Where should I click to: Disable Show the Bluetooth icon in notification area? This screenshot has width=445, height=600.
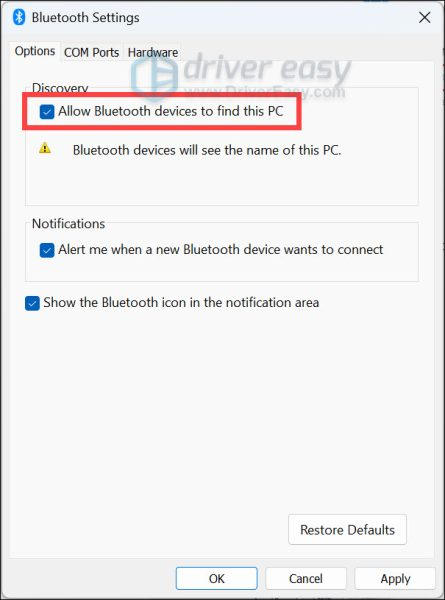click(x=32, y=303)
